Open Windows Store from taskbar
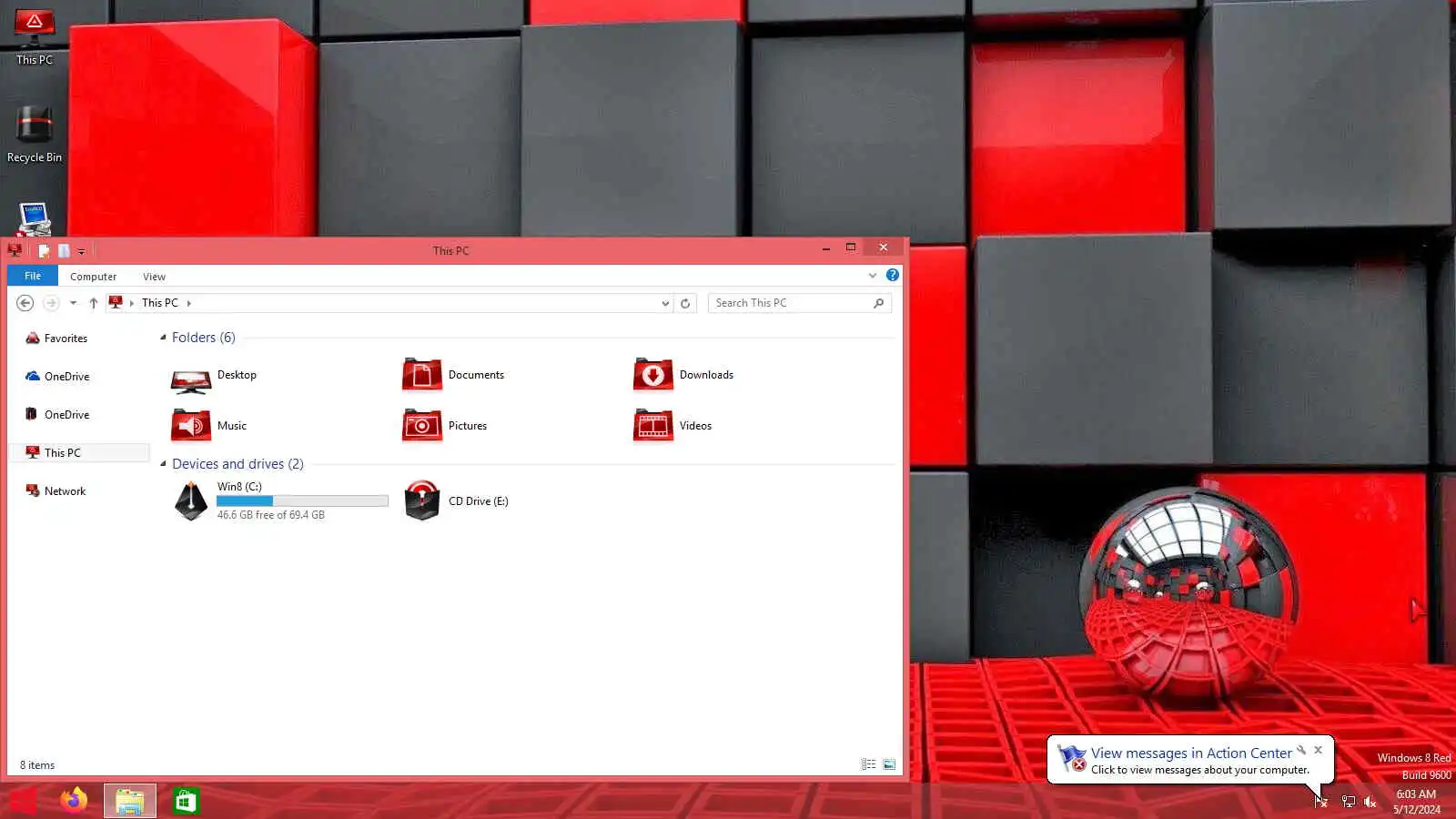The width and height of the screenshot is (1456, 819). (186, 801)
